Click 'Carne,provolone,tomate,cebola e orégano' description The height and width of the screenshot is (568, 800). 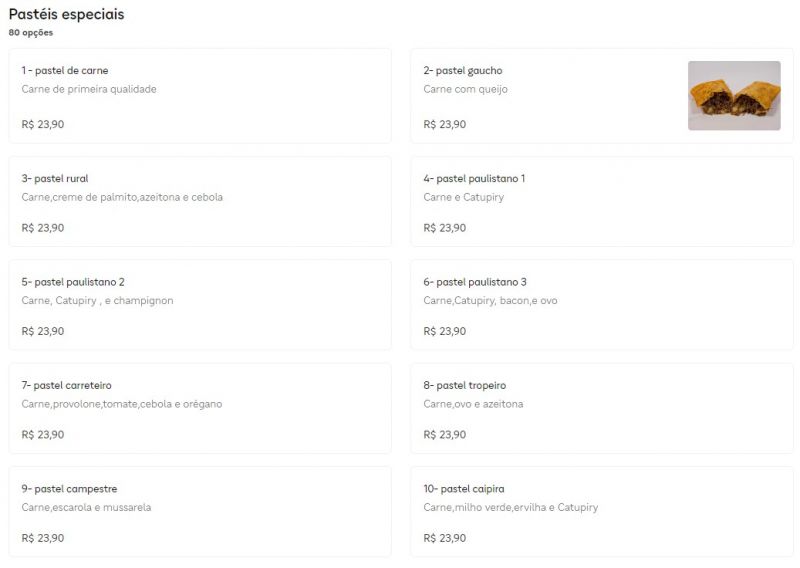(122, 404)
